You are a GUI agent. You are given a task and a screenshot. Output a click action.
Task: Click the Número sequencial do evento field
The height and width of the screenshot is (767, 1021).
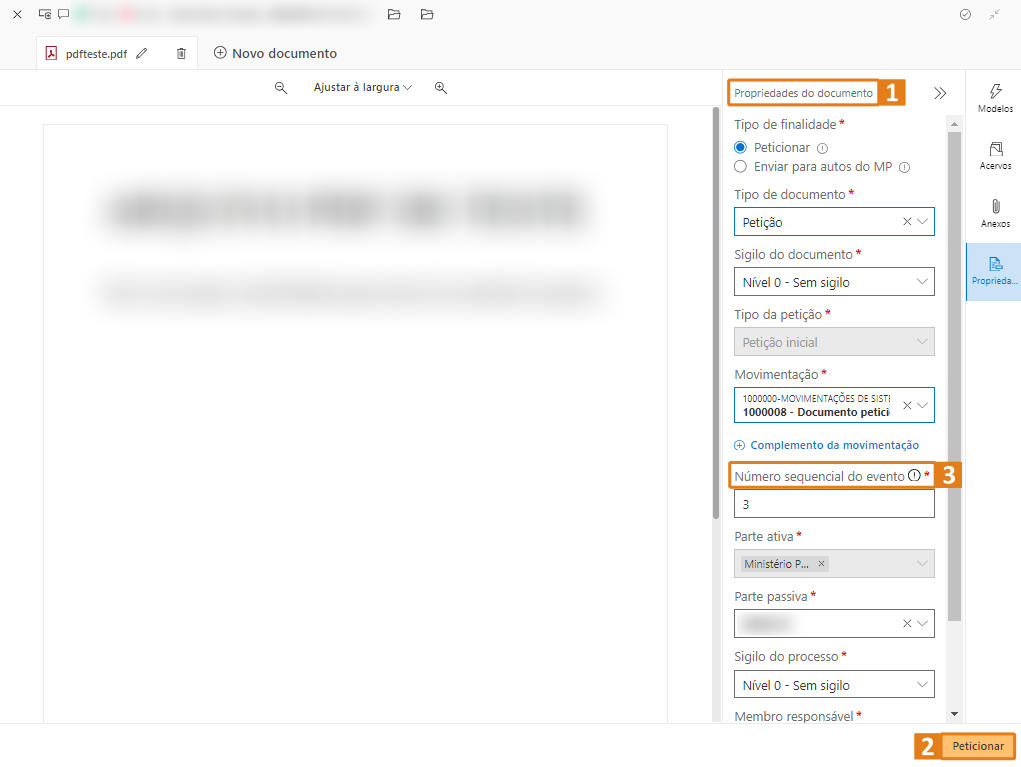(x=833, y=504)
